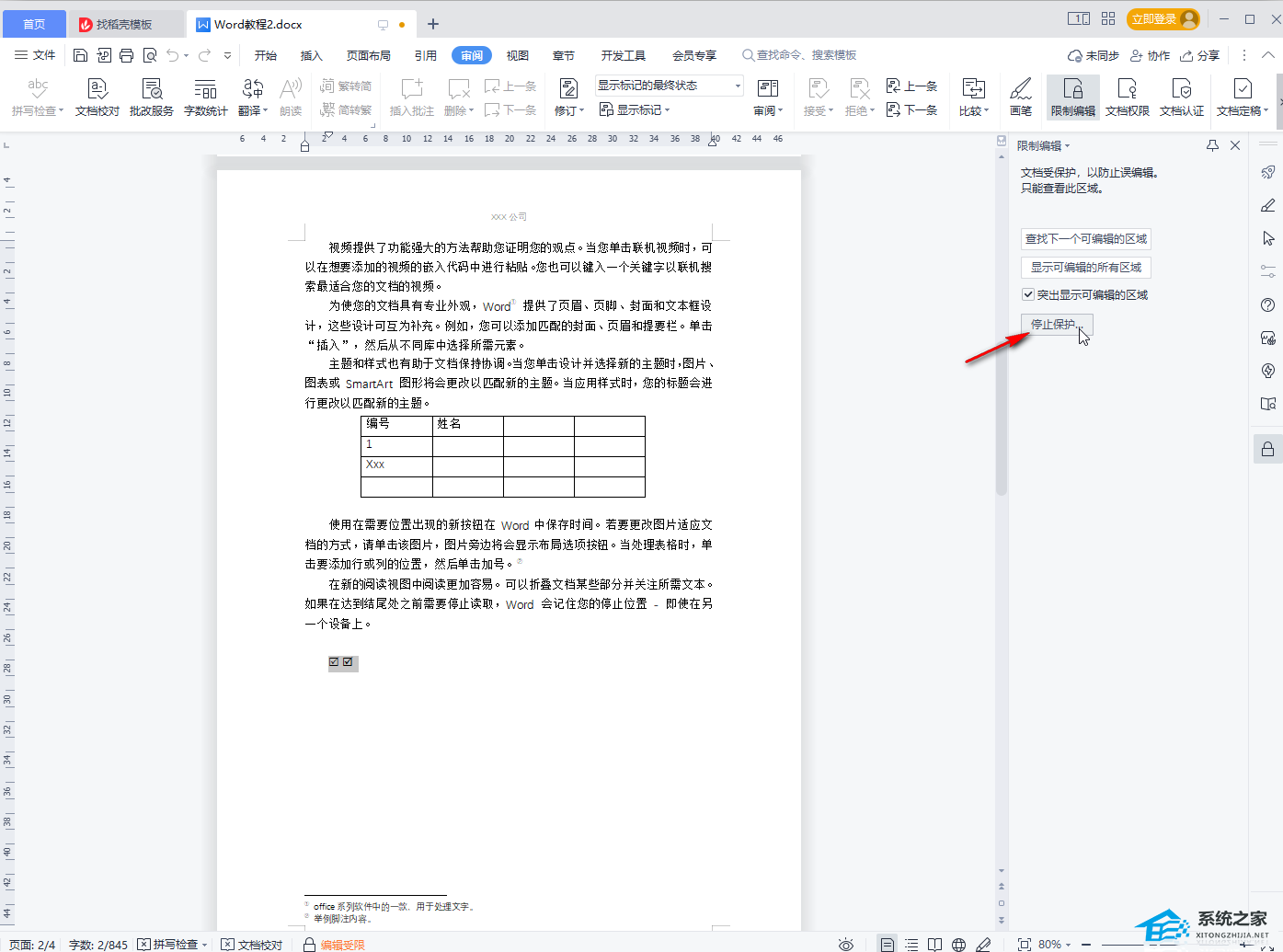Click the 未同步 sync status

(x=1094, y=55)
